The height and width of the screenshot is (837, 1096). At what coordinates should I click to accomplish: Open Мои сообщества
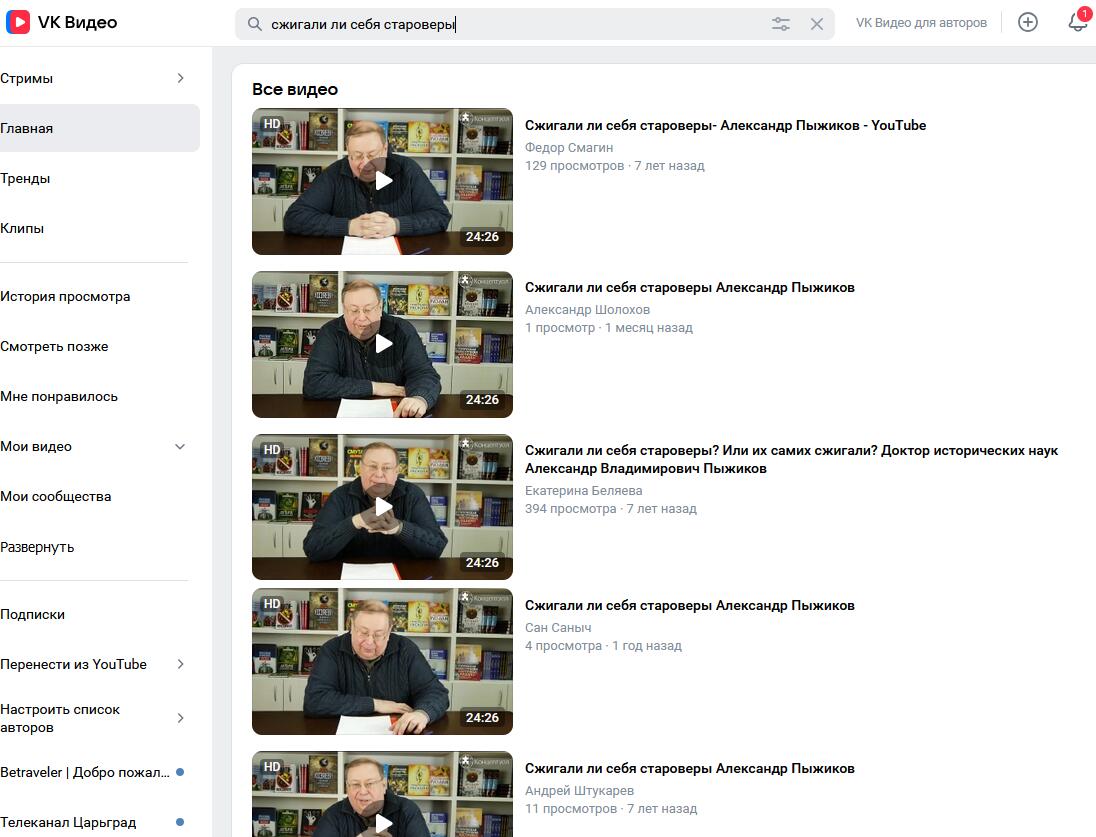55,496
